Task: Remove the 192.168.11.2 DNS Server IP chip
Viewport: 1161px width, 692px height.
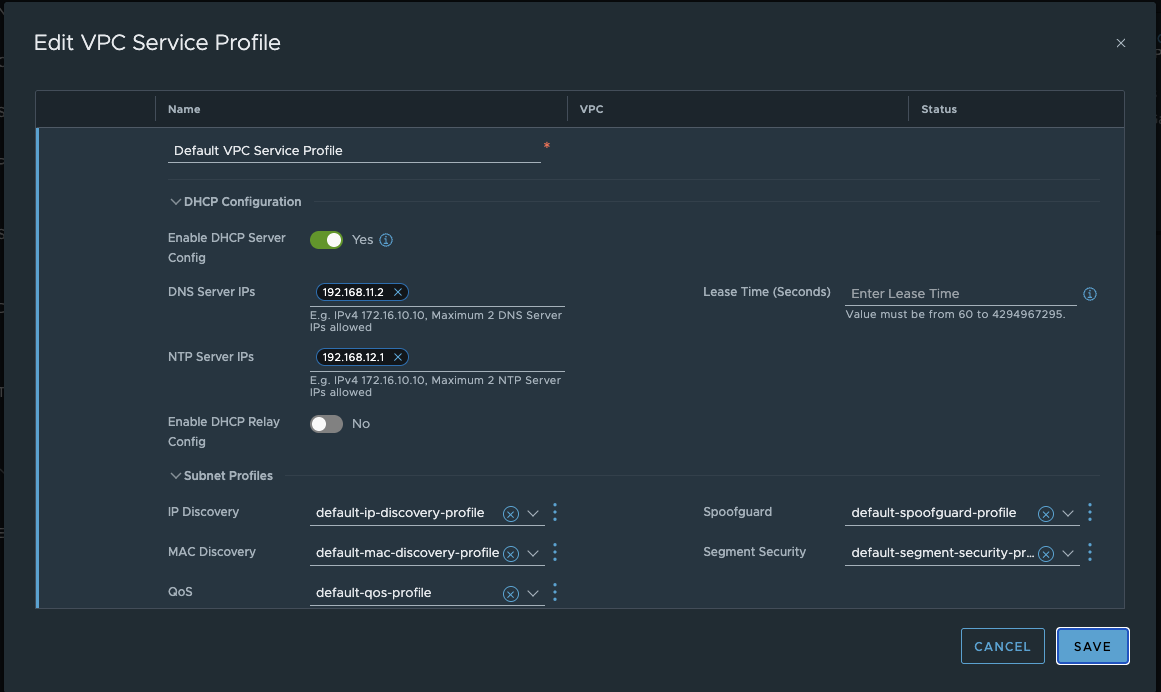Action: click(x=397, y=291)
